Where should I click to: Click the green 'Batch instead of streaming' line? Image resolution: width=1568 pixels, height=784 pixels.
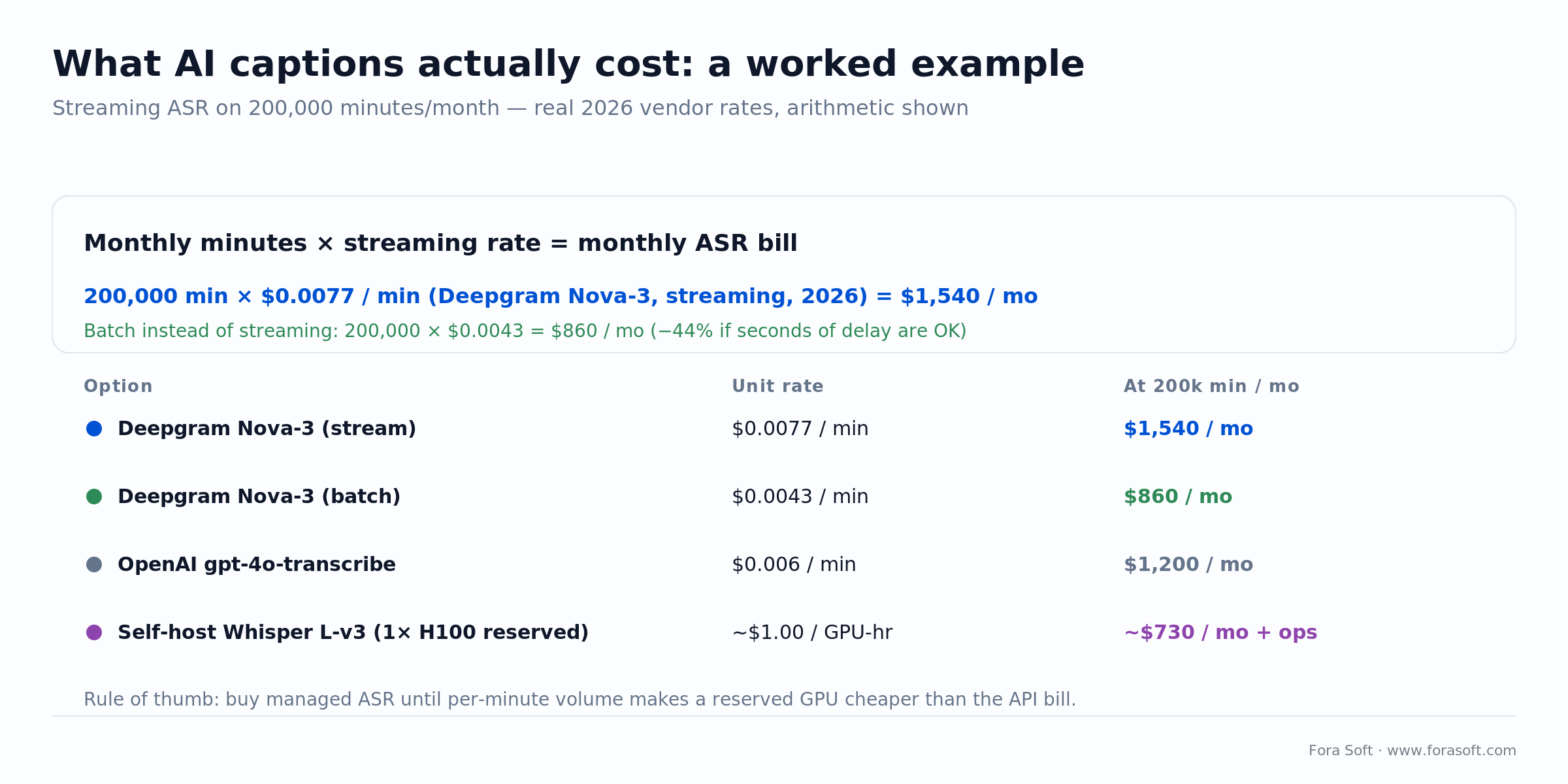point(525,331)
